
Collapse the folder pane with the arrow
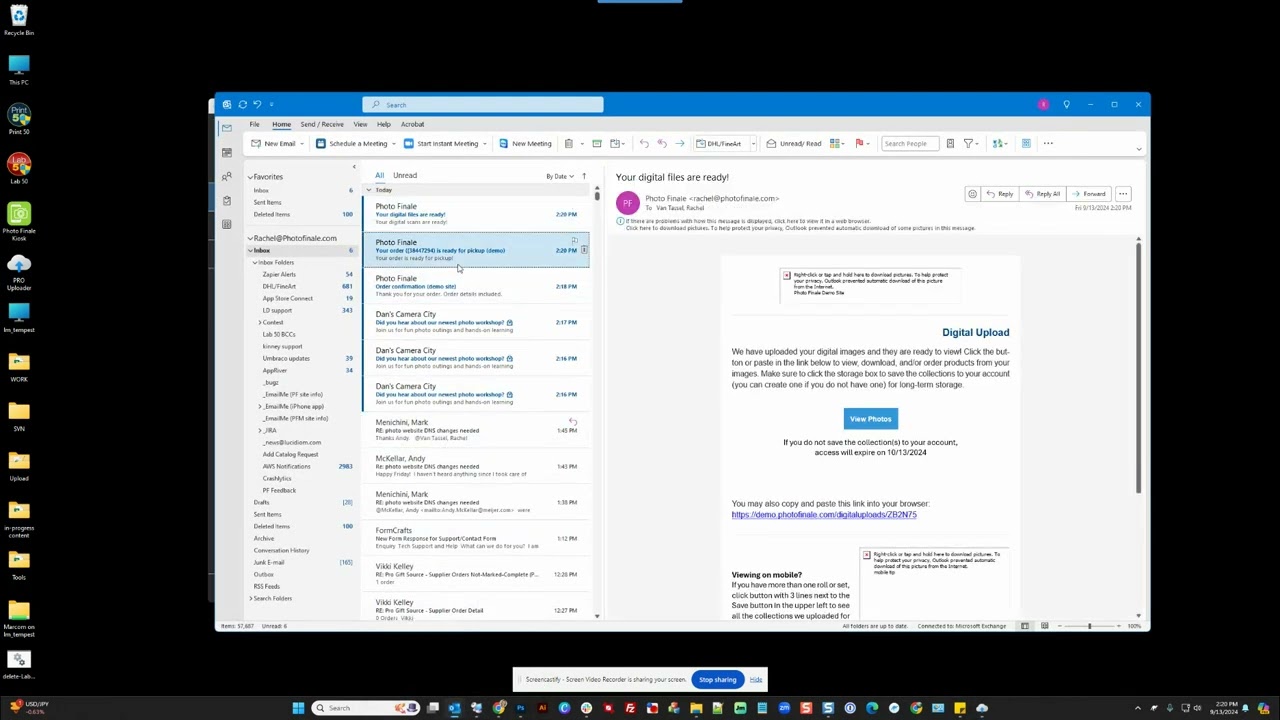pos(353,168)
